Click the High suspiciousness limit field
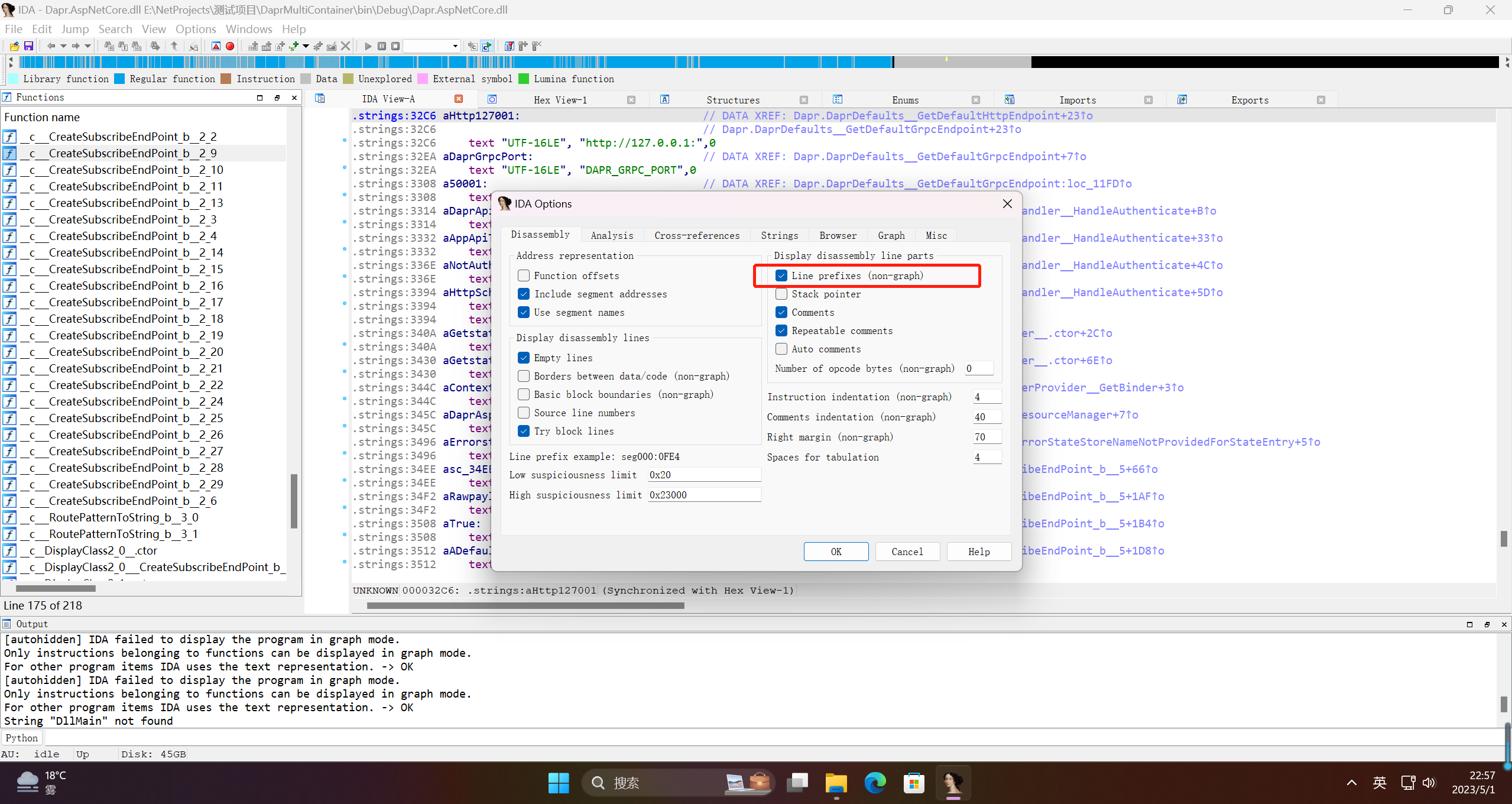This screenshot has height=804, width=1512. coord(703,495)
